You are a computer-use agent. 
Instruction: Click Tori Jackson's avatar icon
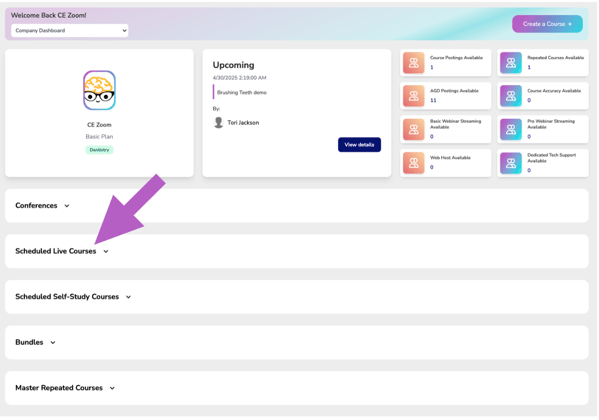tap(219, 123)
